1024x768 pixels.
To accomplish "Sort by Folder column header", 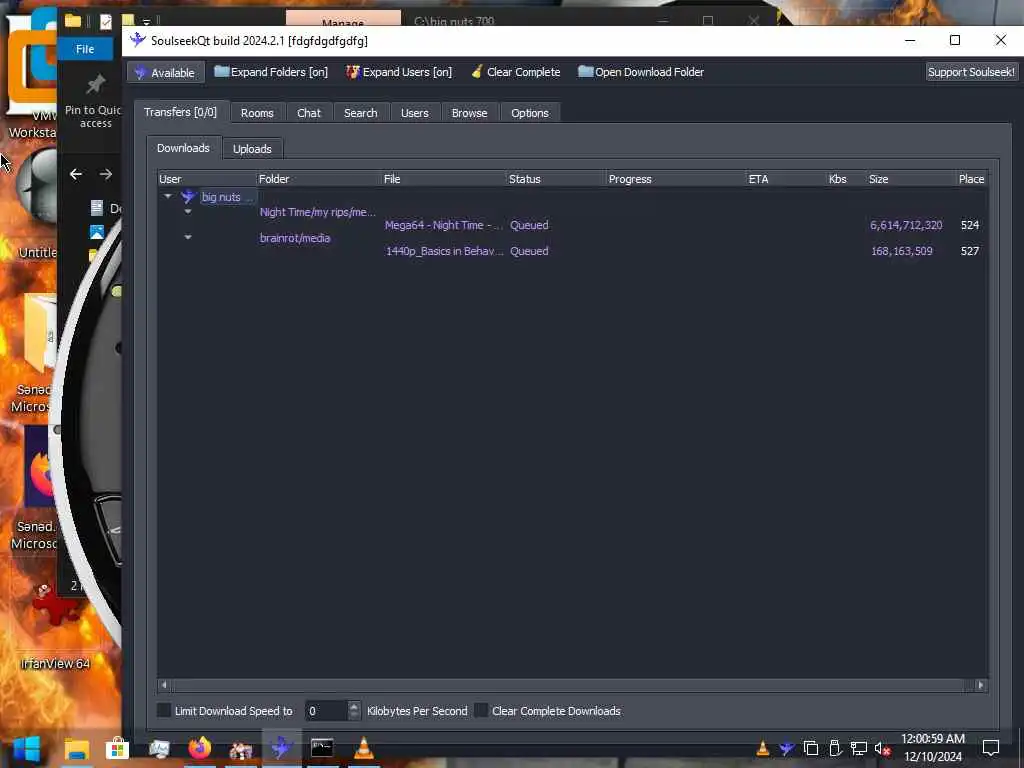I will tap(319, 179).
